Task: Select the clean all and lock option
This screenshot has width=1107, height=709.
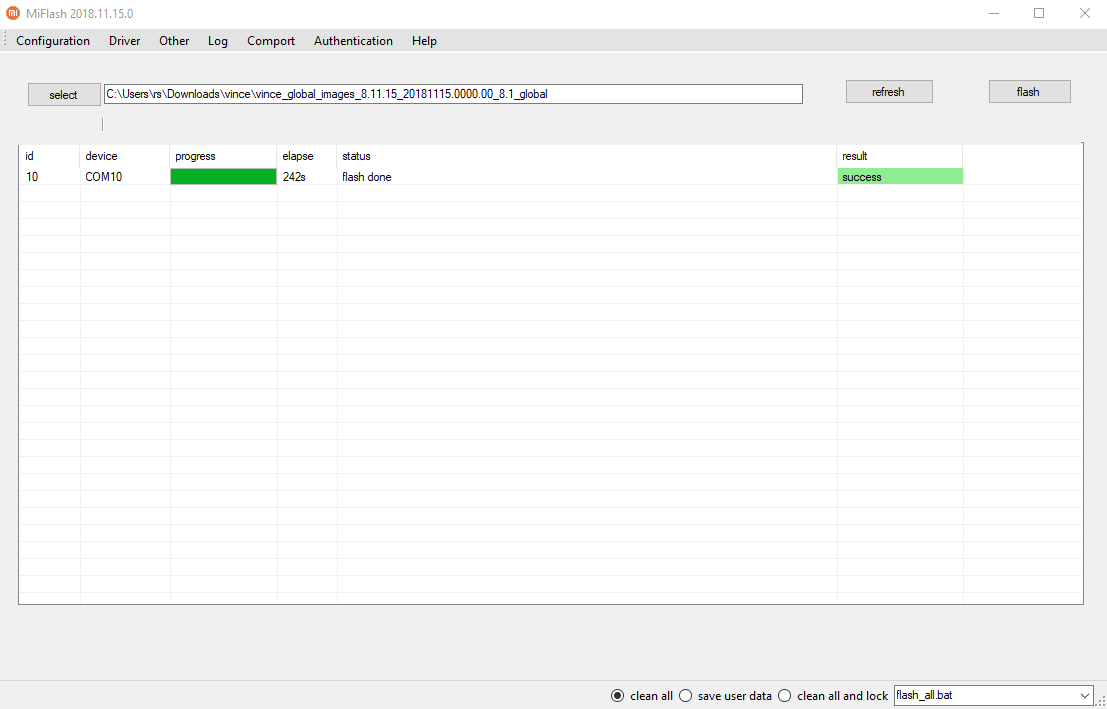Action: click(832, 696)
